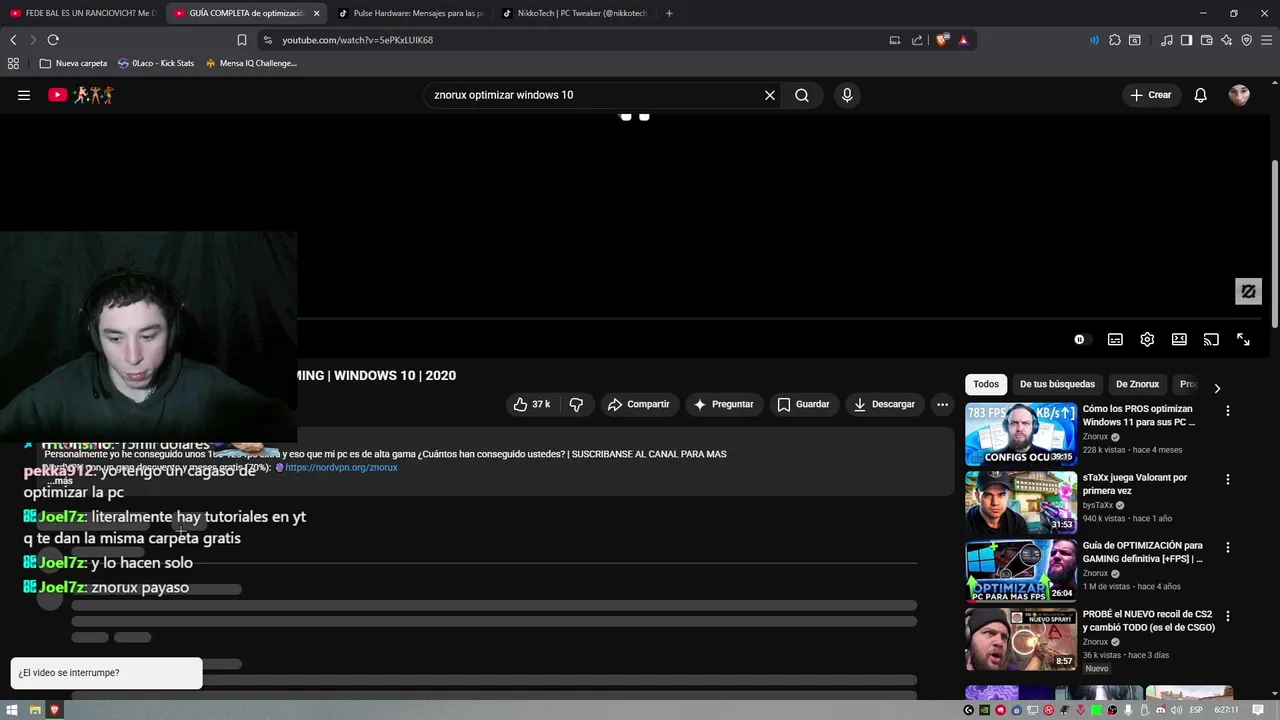This screenshot has height=720, width=1280.
Task: Open options for sTaXx Valorant video
Action: pyautogui.click(x=1228, y=479)
